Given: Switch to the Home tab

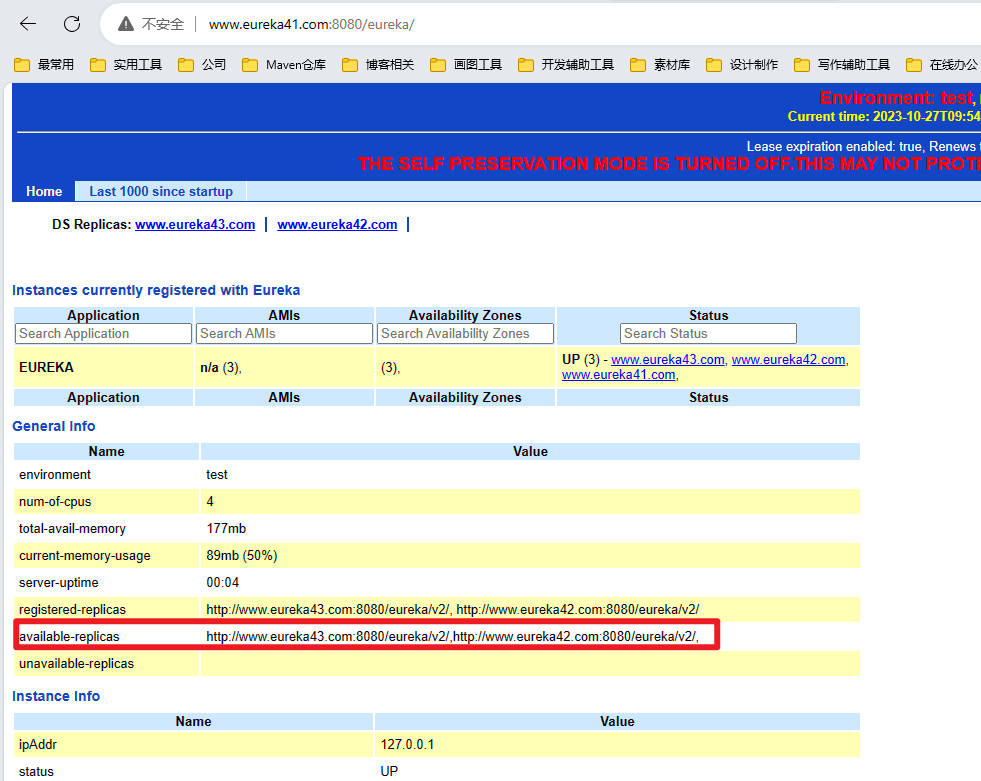Looking at the screenshot, I should pyautogui.click(x=44, y=191).
